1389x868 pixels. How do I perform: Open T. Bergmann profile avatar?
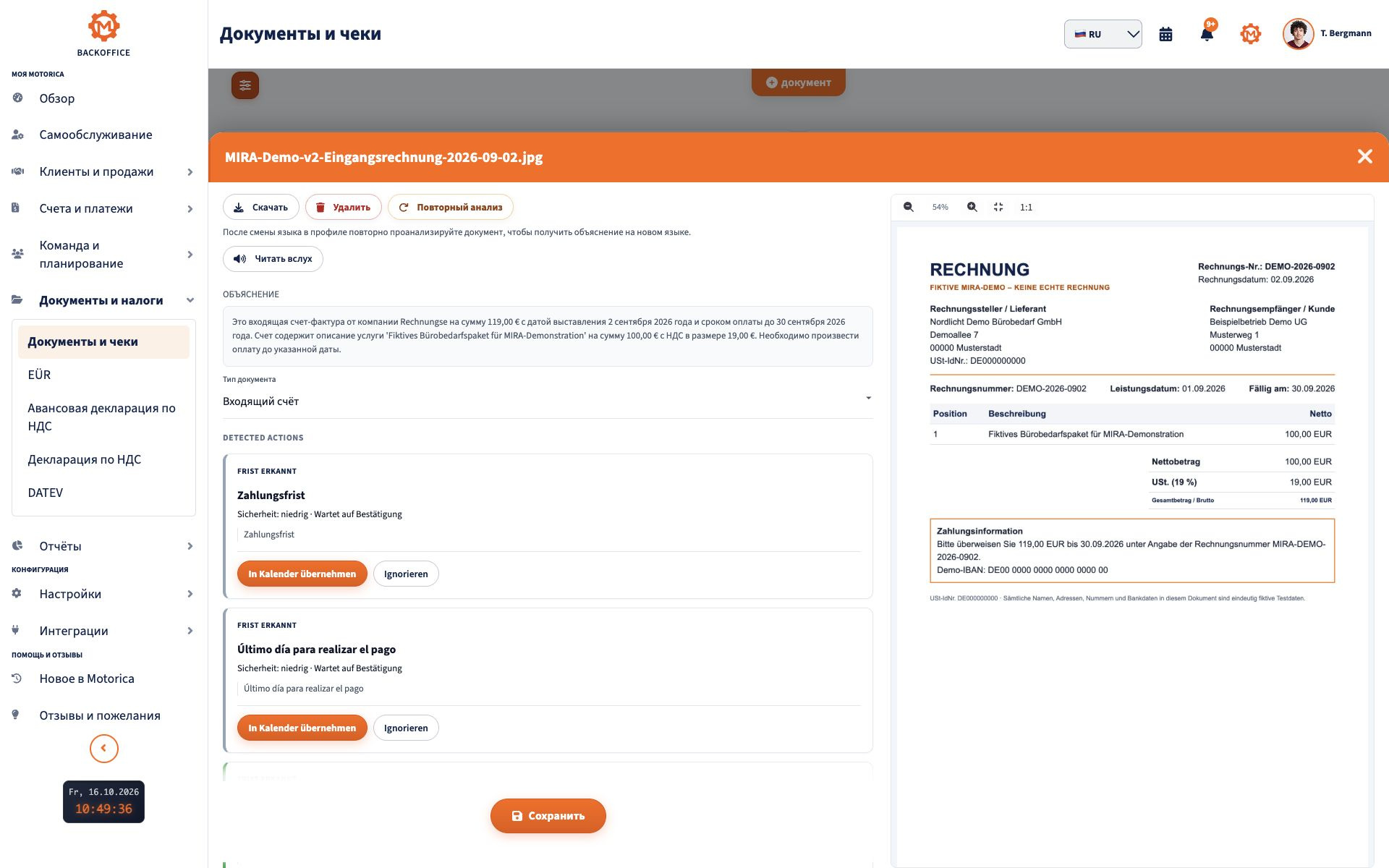tap(1298, 34)
